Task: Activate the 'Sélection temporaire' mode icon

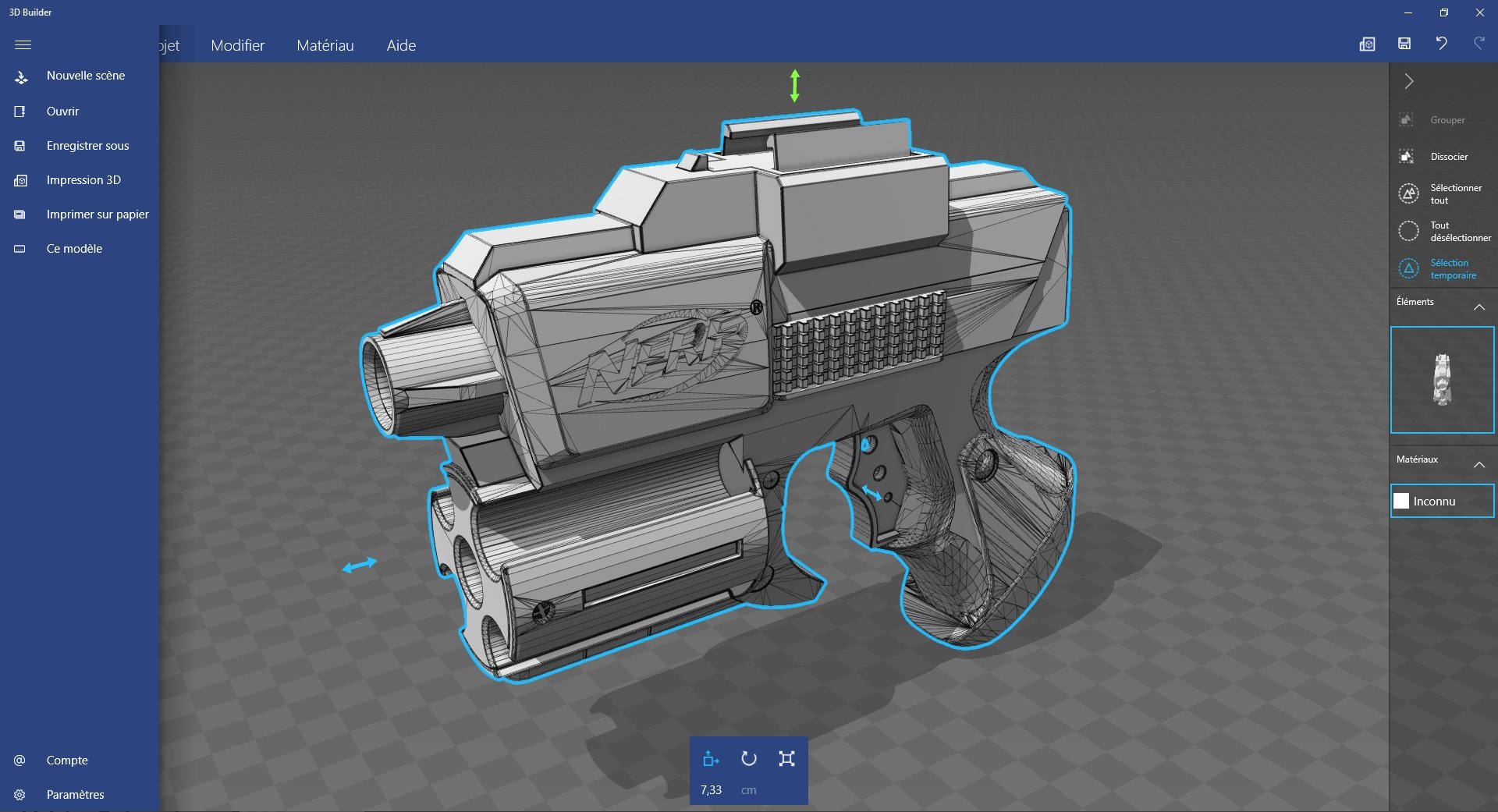Action: pyautogui.click(x=1408, y=268)
